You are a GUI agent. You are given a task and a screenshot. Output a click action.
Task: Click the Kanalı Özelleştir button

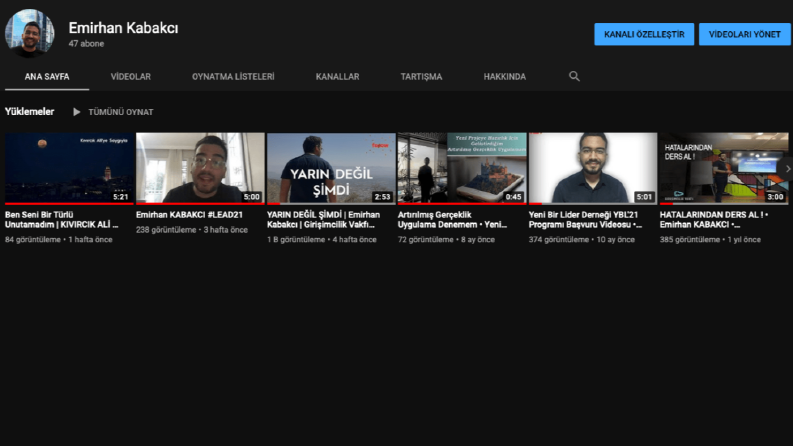(x=644, y=34)
